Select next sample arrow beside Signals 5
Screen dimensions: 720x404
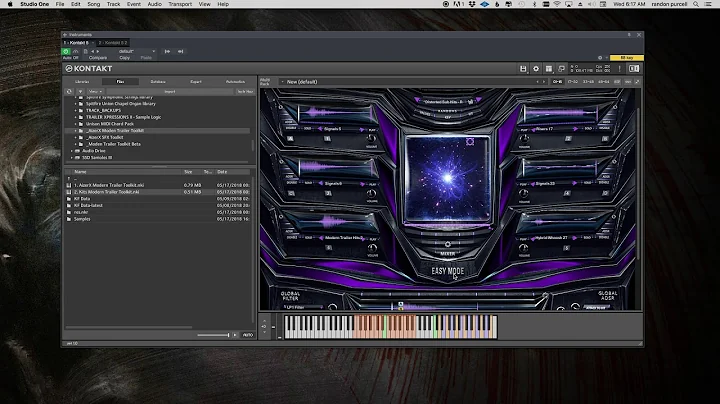coord(361,129)
